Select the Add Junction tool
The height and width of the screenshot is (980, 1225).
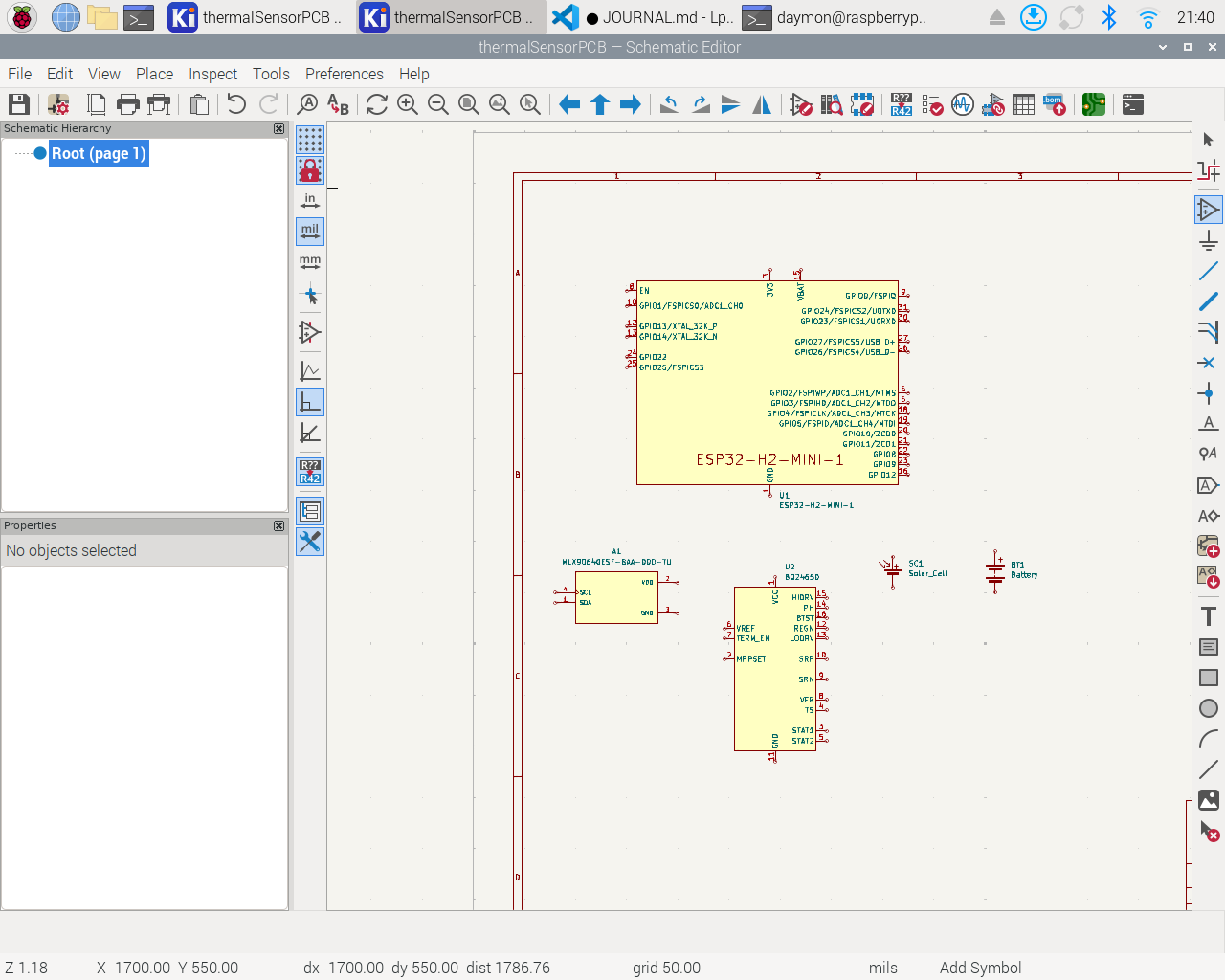tap(1209, 393)
